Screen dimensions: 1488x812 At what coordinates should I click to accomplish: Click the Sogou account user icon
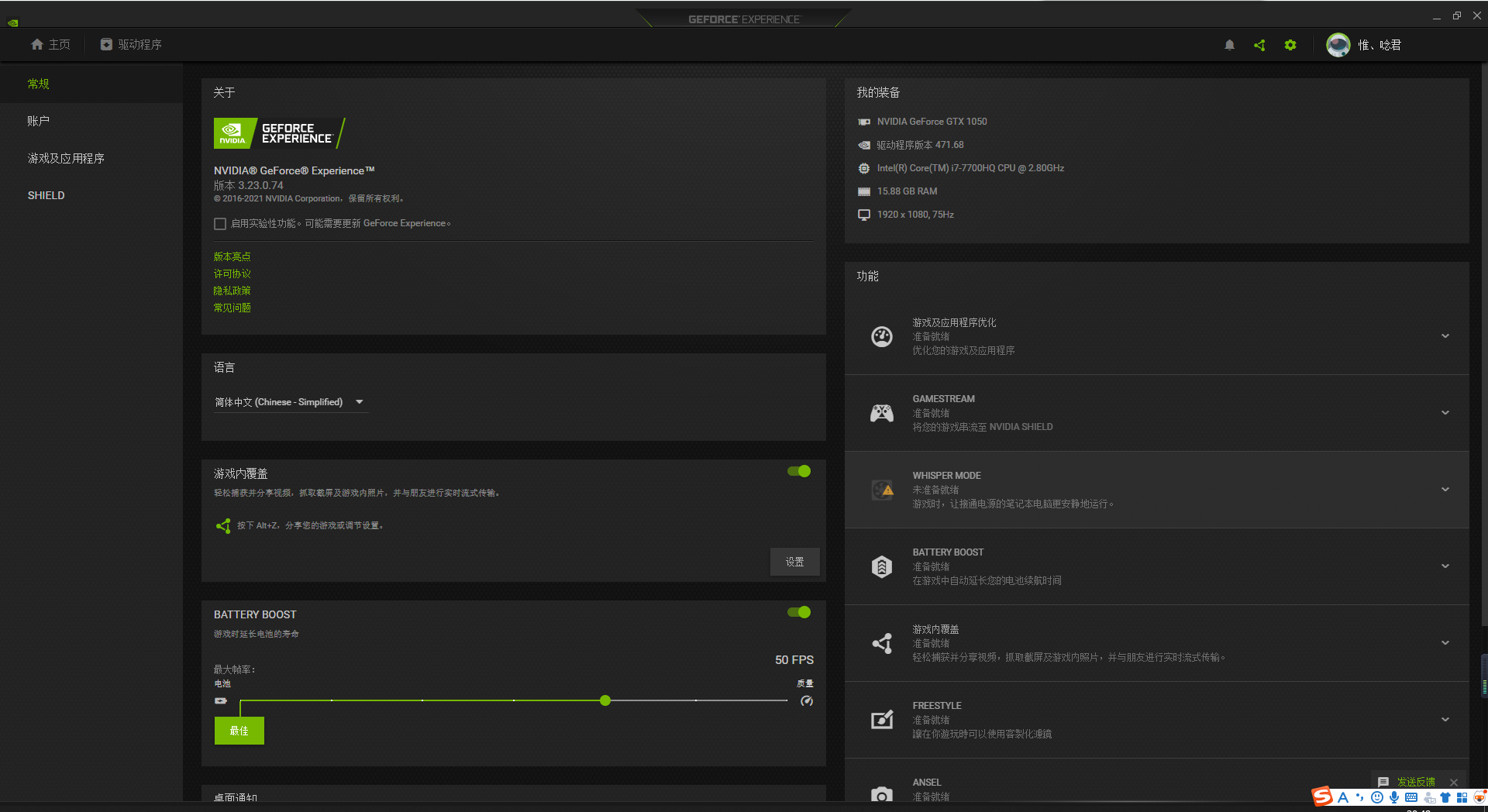[1429, 797]
